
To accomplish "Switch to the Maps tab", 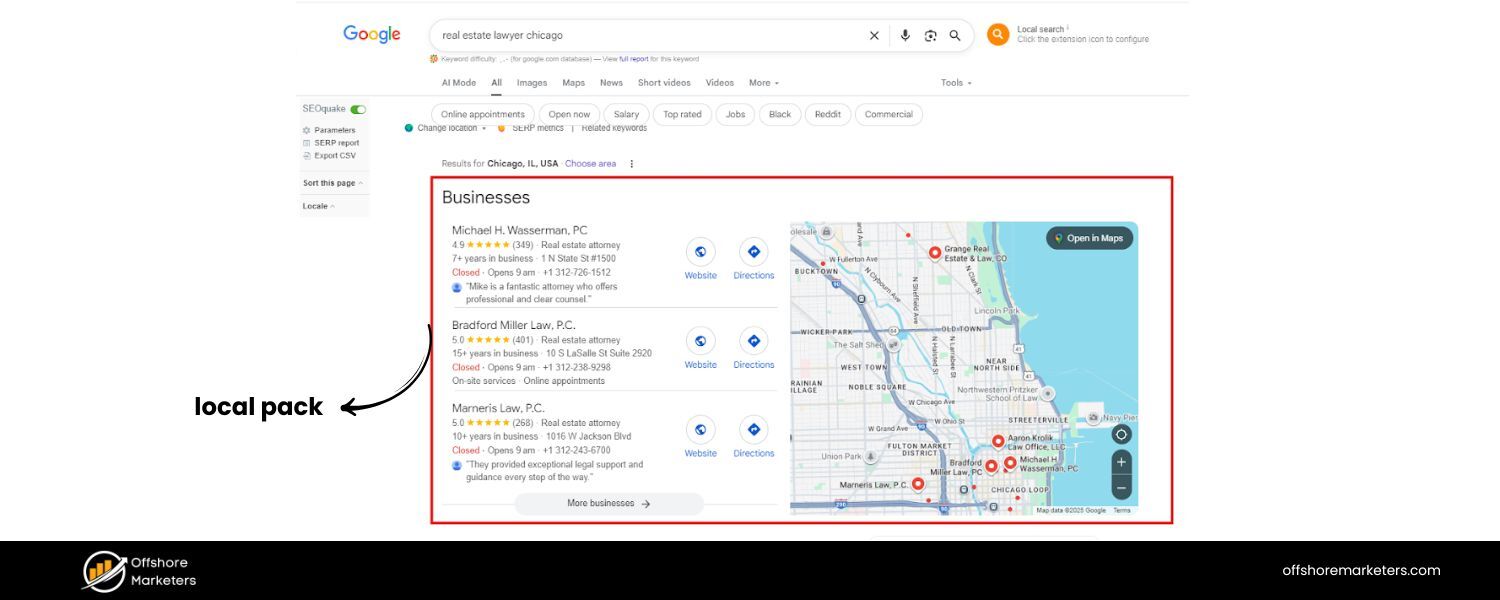I will (573, 83).
